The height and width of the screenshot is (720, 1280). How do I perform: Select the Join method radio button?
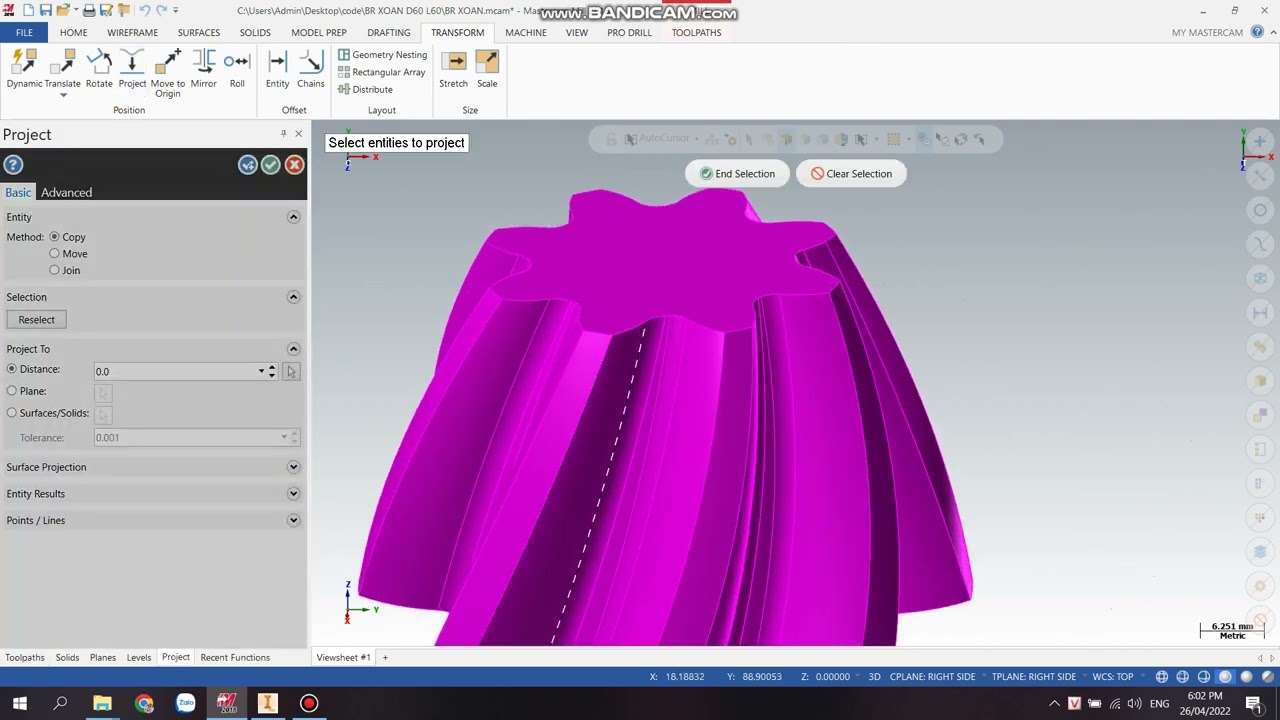click(x=54, y=270)
